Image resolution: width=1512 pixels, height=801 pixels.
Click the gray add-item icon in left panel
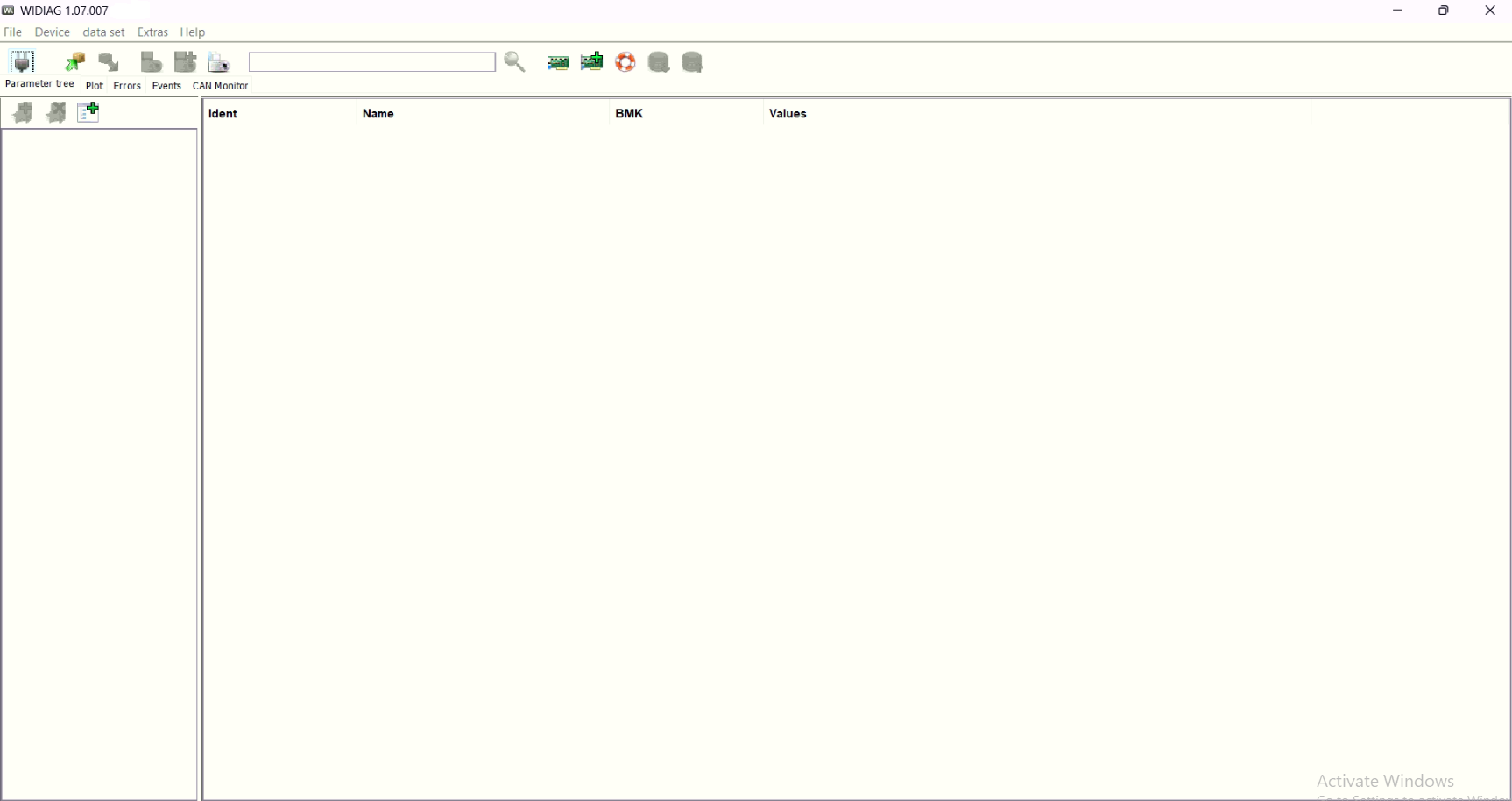[23, 113]
